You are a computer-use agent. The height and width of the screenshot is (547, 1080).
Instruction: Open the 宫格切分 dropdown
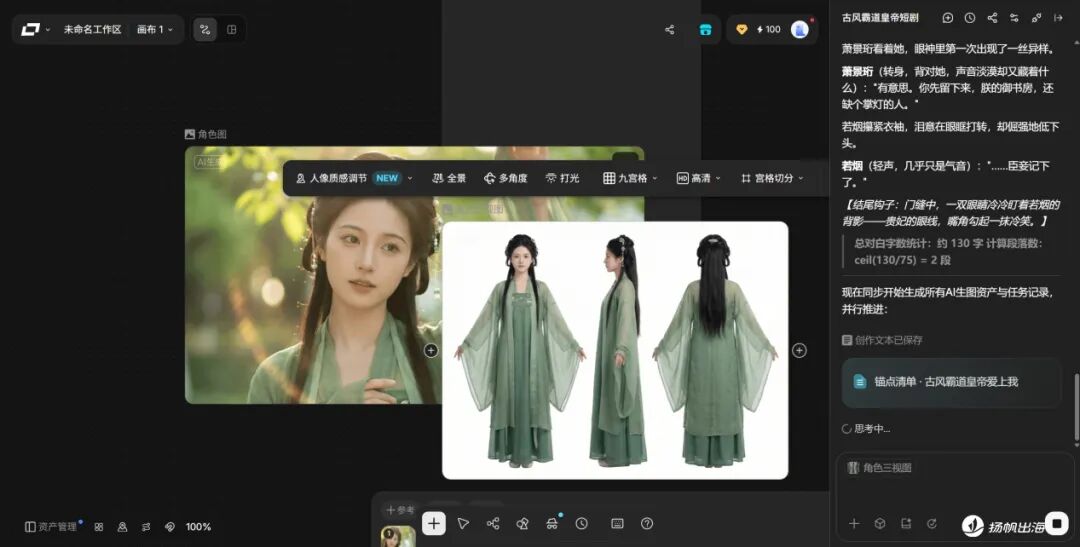pyautogui.click(x=772, y=178)
